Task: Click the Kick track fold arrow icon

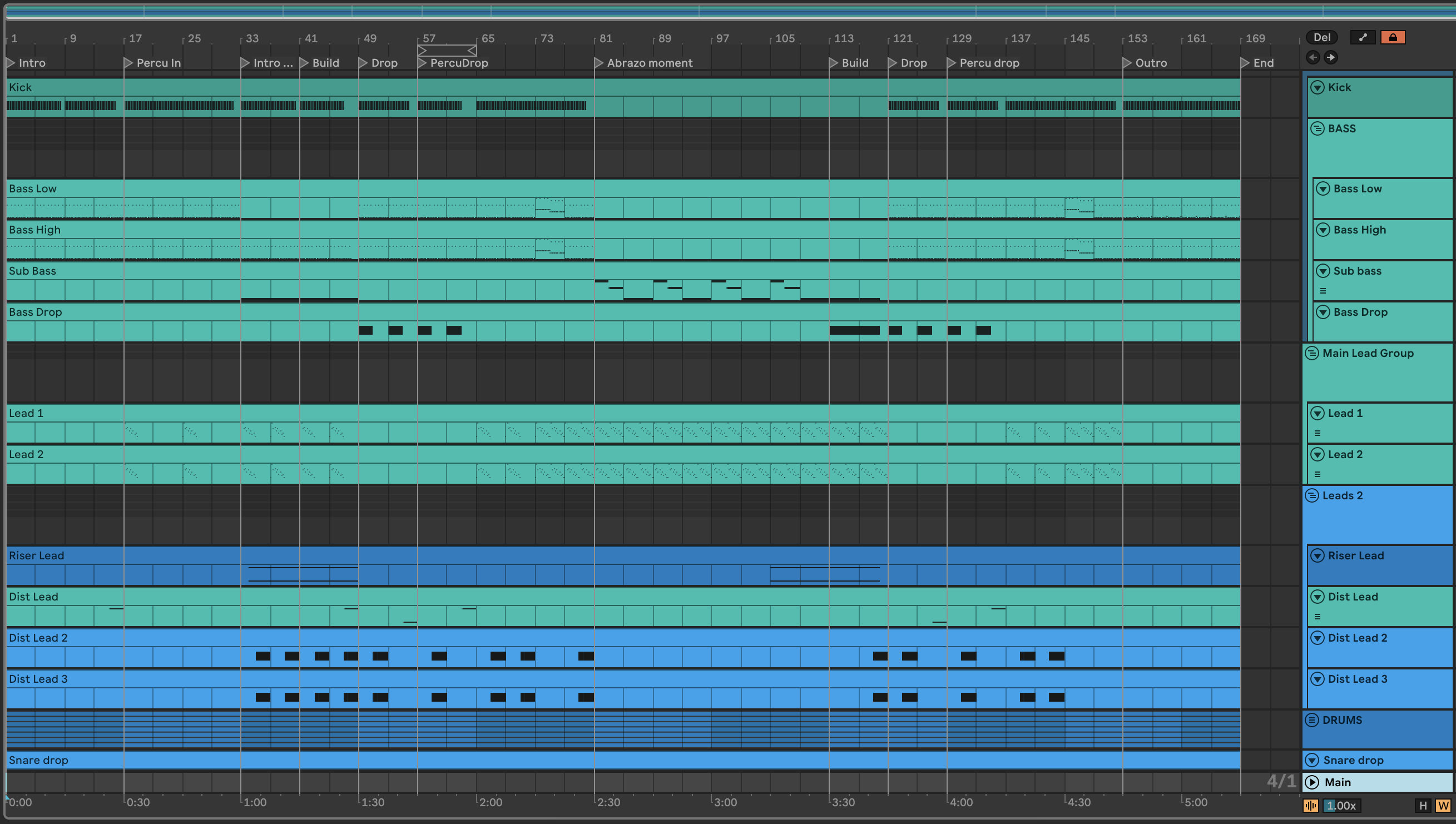Action: tap(1318, 87)
